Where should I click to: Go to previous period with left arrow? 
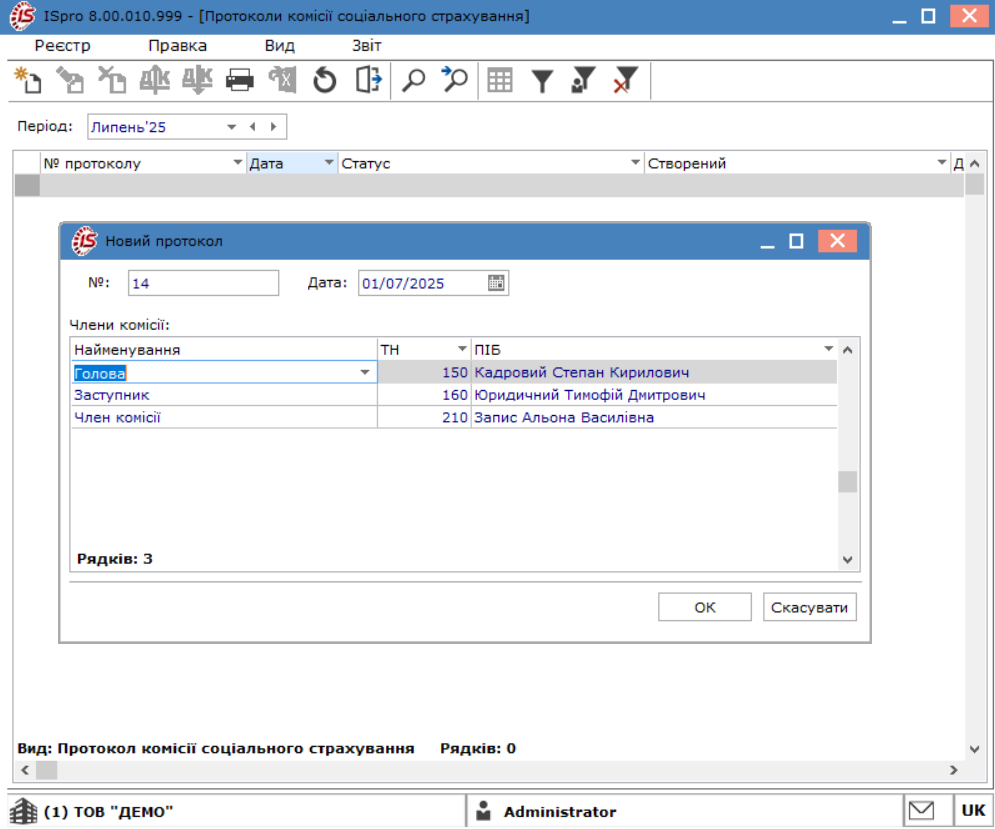tap(253, 127)
